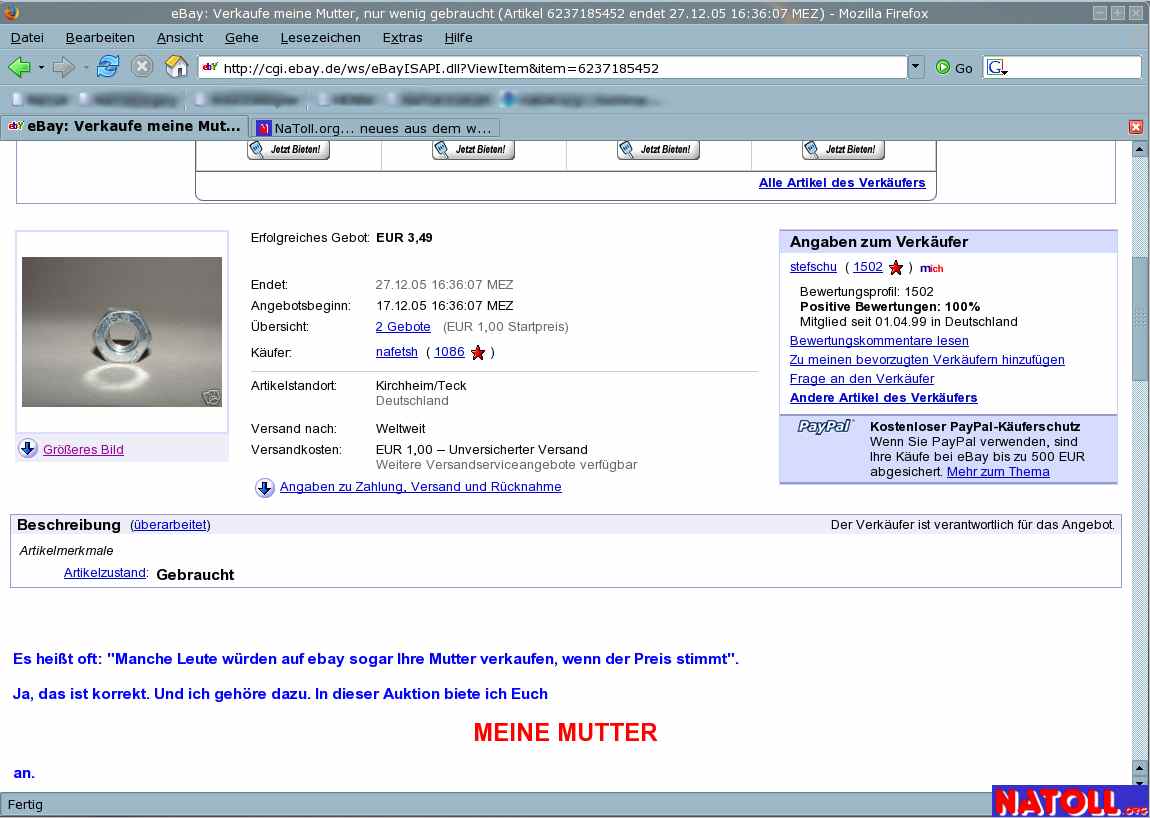Click the buyer's feedback score 1086

pyautogui.click(x=450, y=352)
